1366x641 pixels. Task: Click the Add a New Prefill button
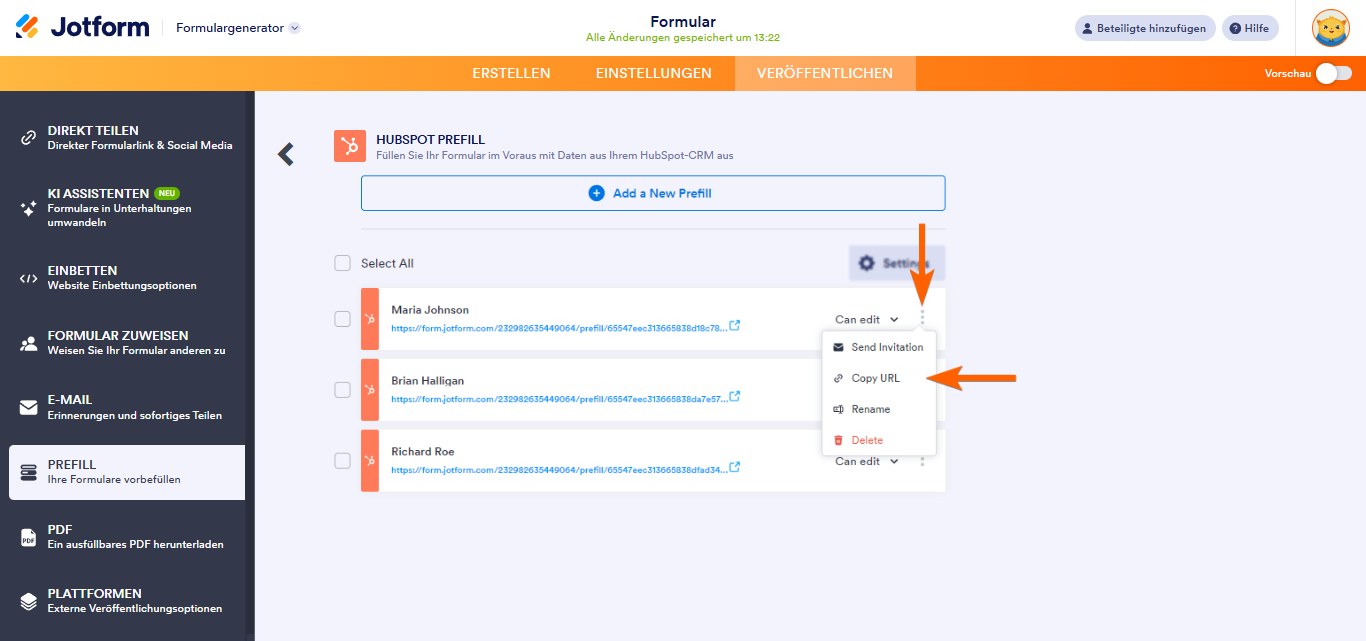coord(652,192)
